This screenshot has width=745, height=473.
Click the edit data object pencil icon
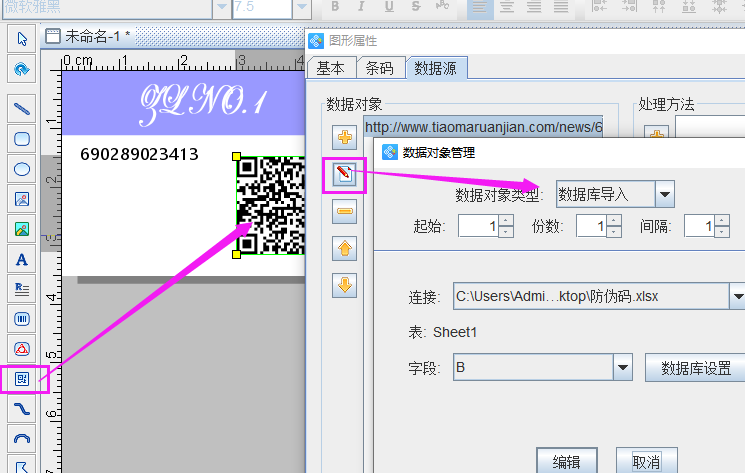click(344, 175)
